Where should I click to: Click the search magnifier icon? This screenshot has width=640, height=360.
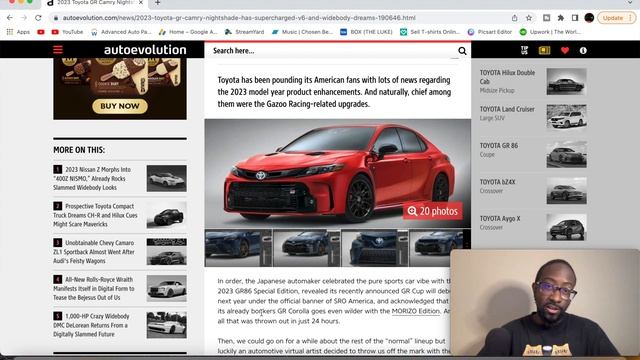462,51
